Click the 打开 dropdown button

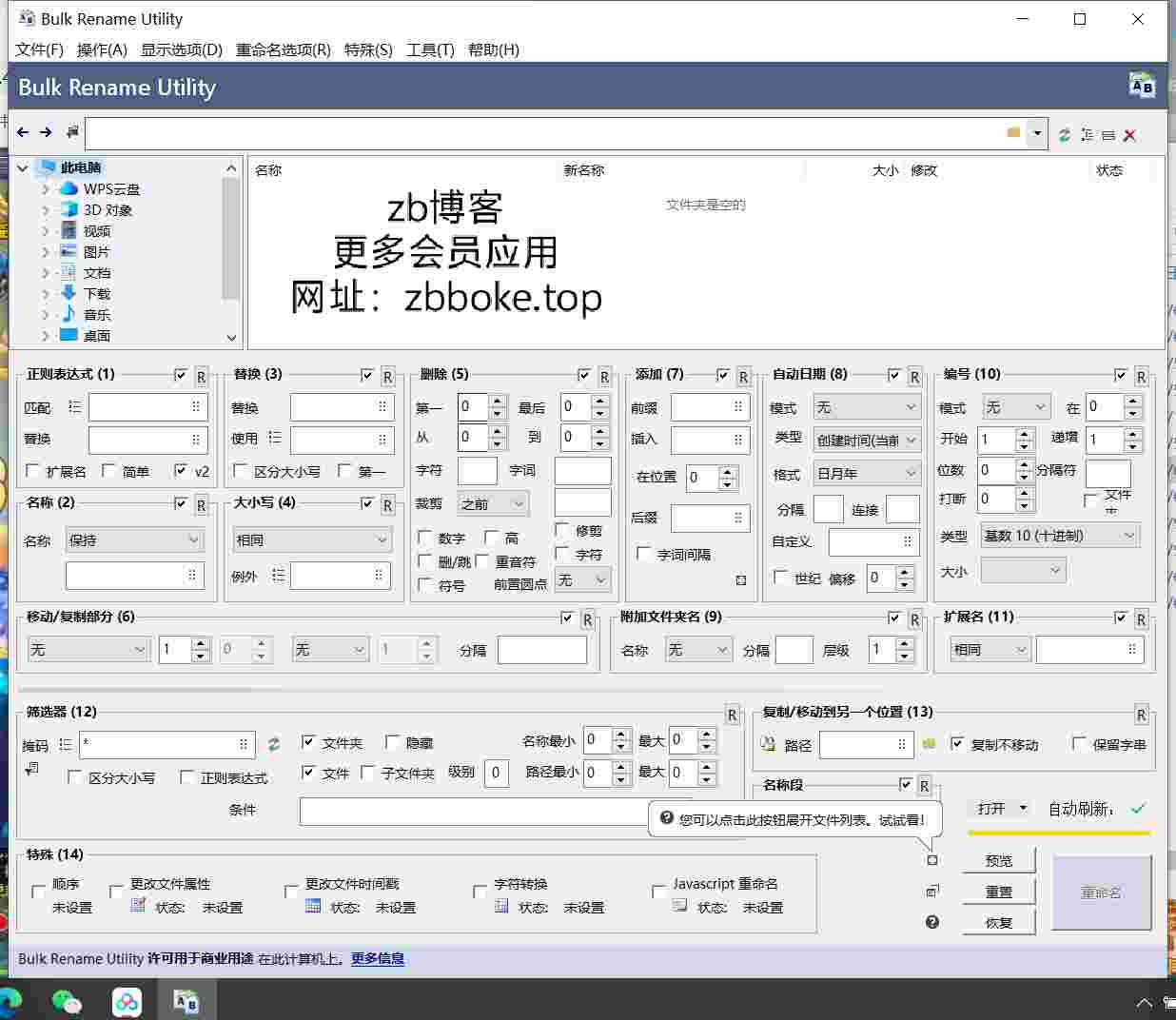1001,808
